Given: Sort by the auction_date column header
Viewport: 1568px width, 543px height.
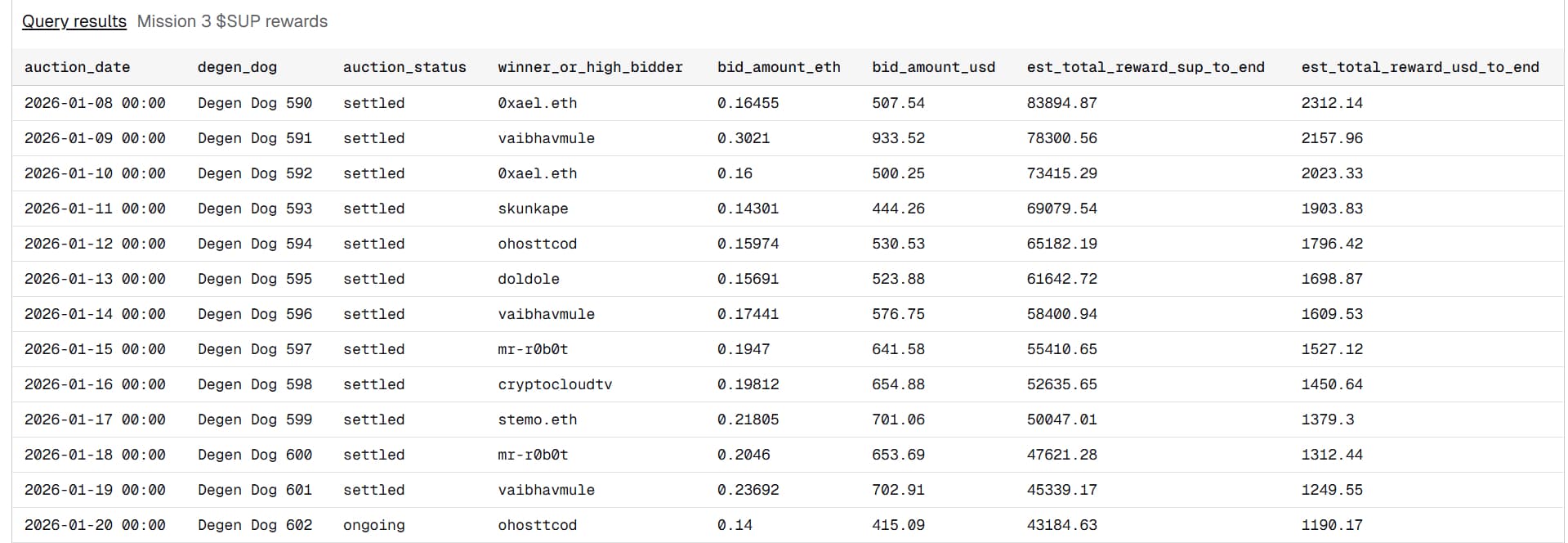Looking at the screenshot, I should (77, 67).
